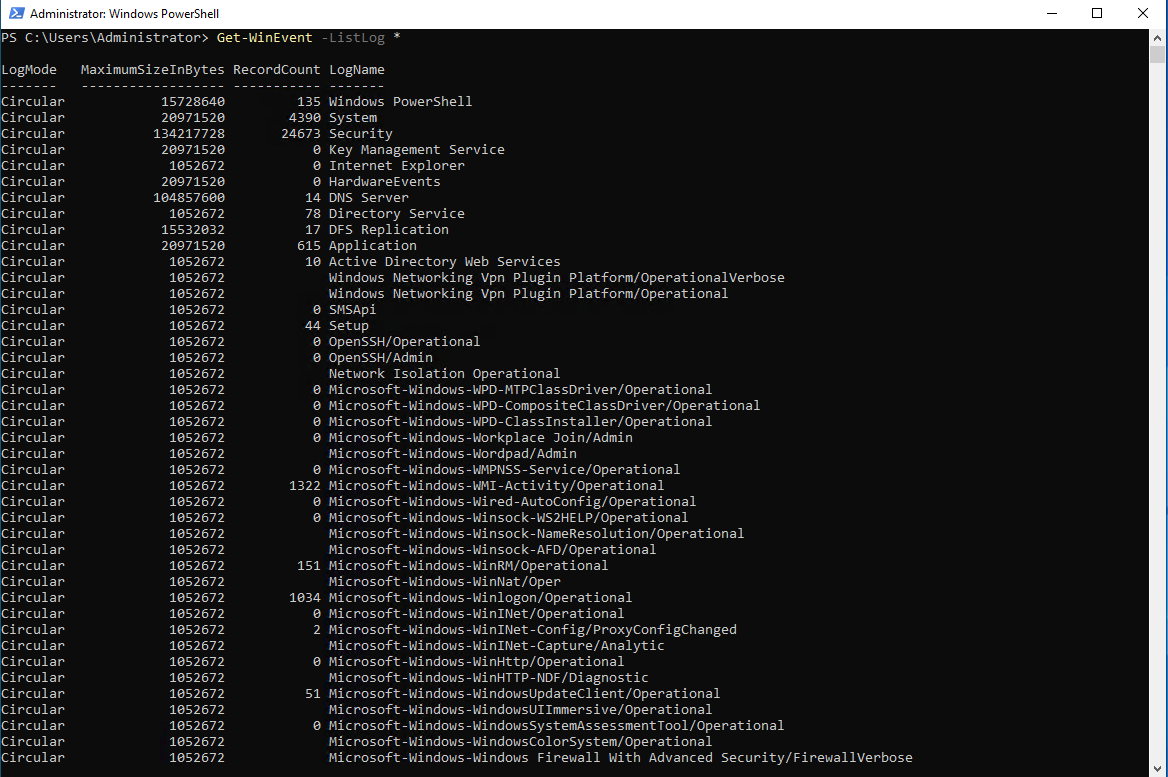Image resolution: width=1168 pixels, height=777 pixels.
Task: Click the Directory Service log name
Action: click(396, 214)
